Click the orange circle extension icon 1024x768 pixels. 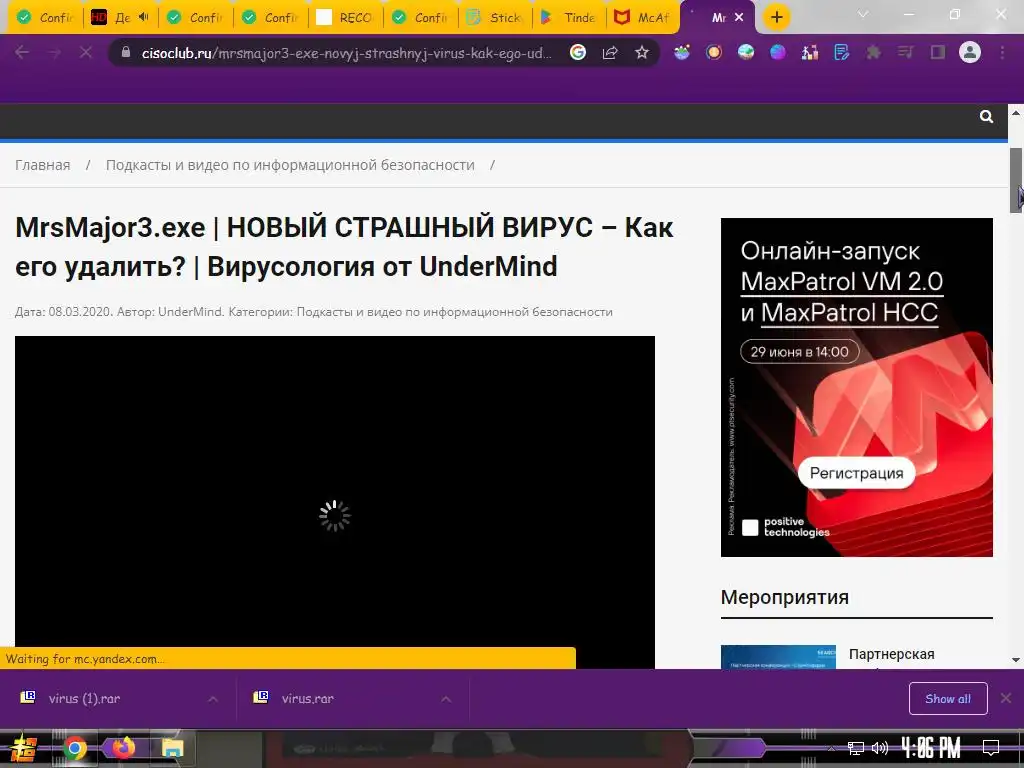[x=714, y=52]
